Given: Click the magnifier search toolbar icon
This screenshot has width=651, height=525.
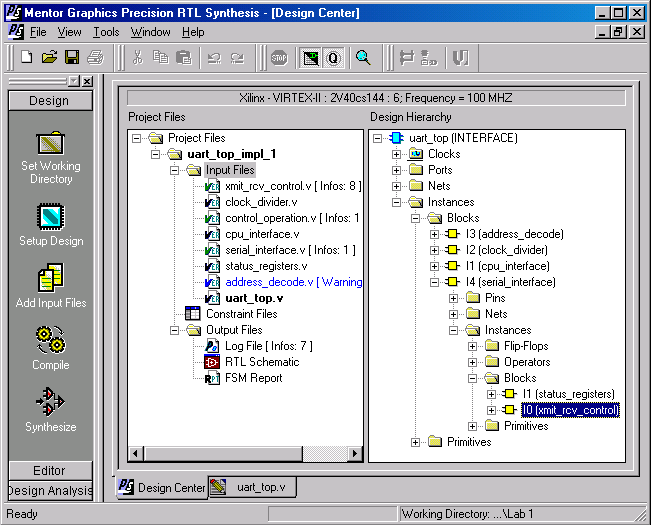Looking at the screenshot, I should [x=363, y=57].
